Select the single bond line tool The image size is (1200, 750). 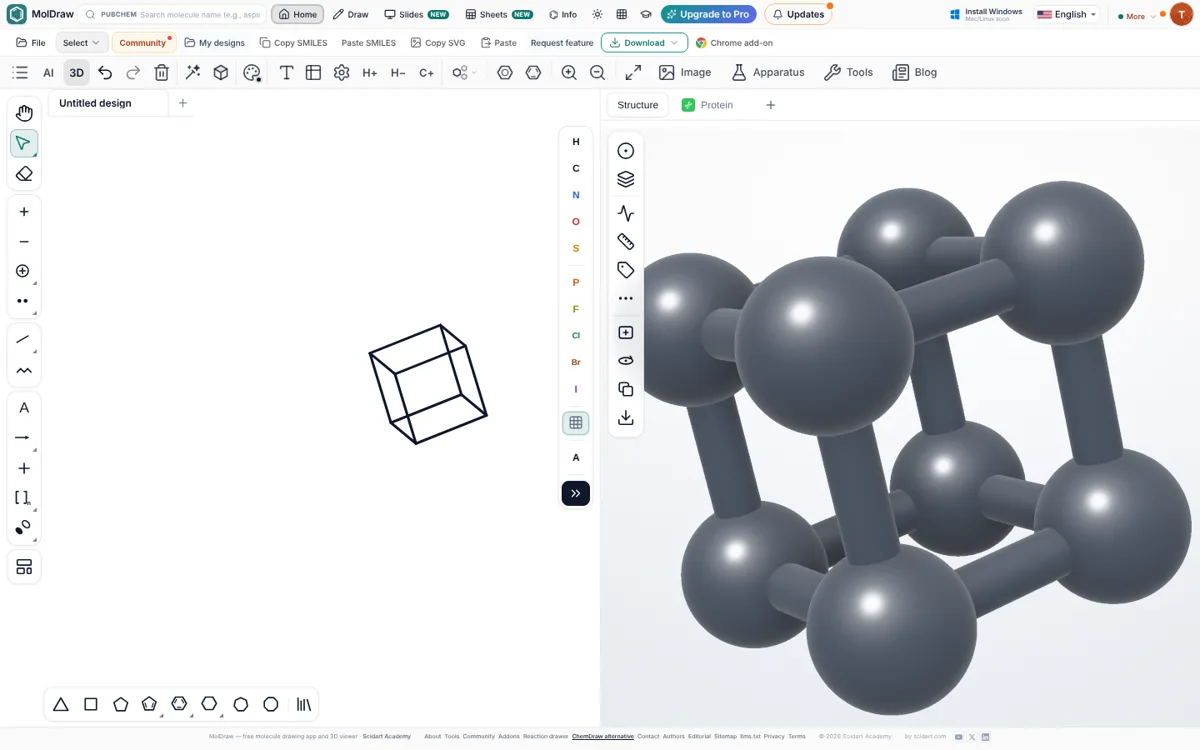click(x=24, y=340)
